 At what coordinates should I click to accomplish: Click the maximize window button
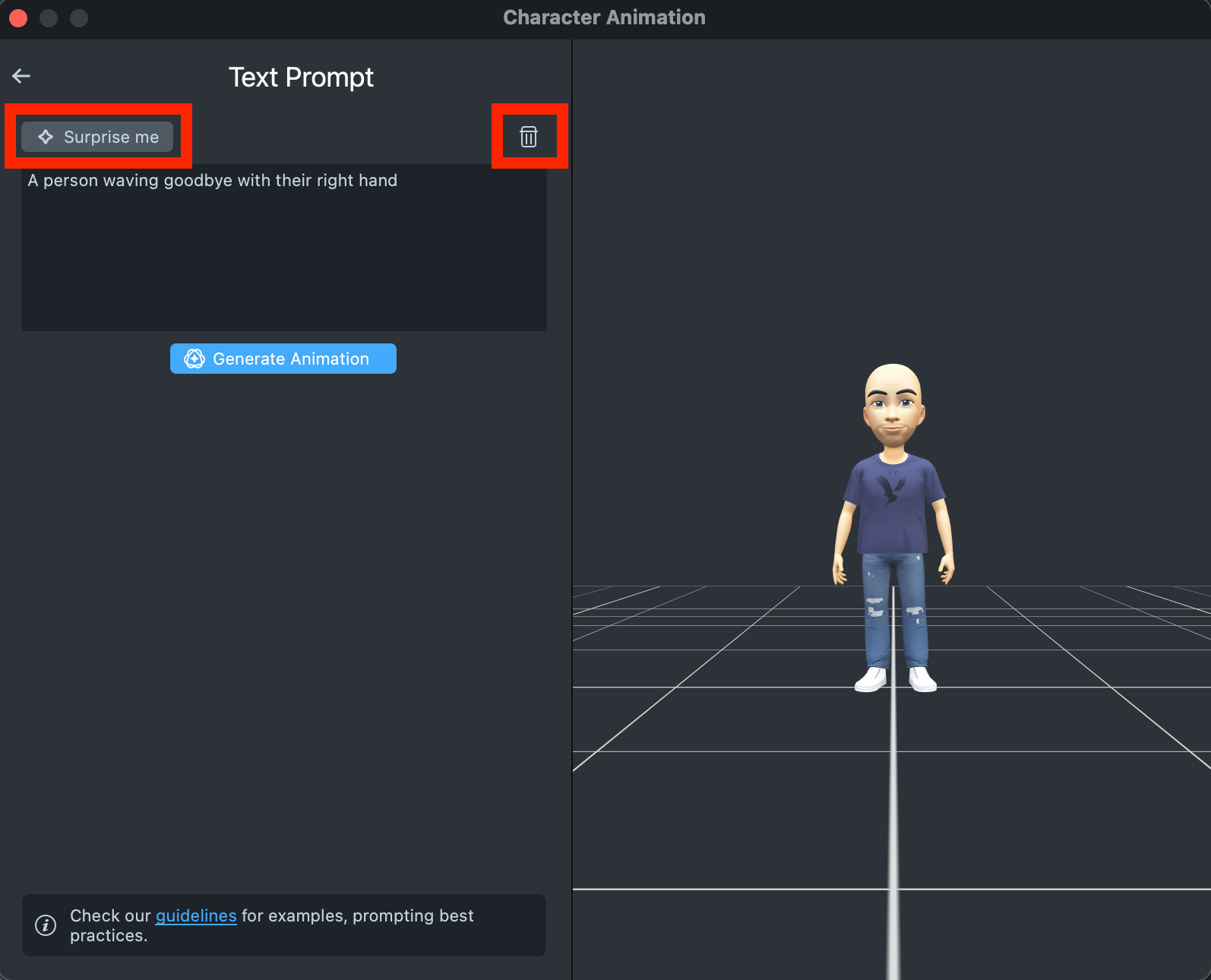tap(79, 17)
